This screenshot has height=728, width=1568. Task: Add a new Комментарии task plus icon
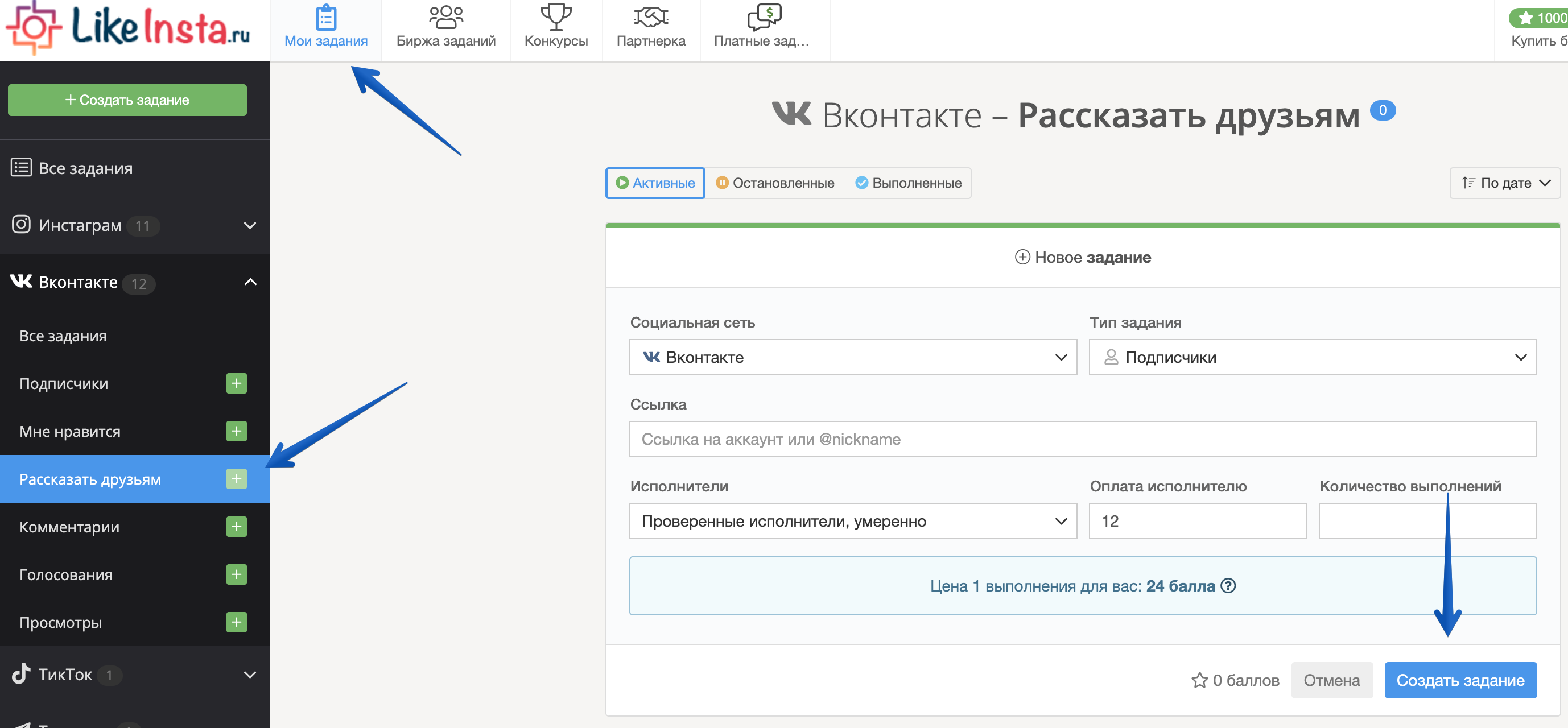click(236, 527)
